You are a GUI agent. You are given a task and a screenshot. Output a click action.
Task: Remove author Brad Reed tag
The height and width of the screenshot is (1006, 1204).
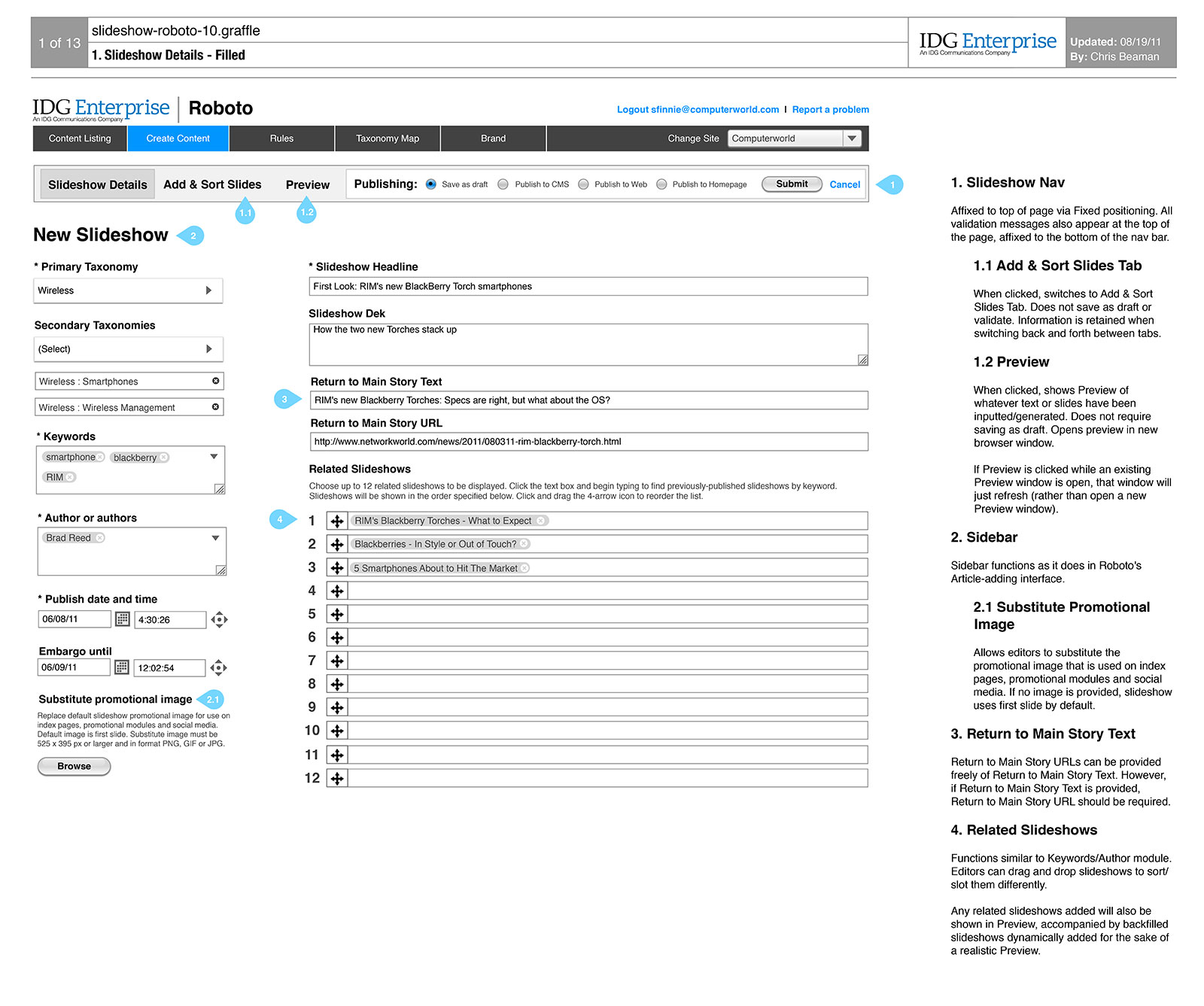point(99,538)
